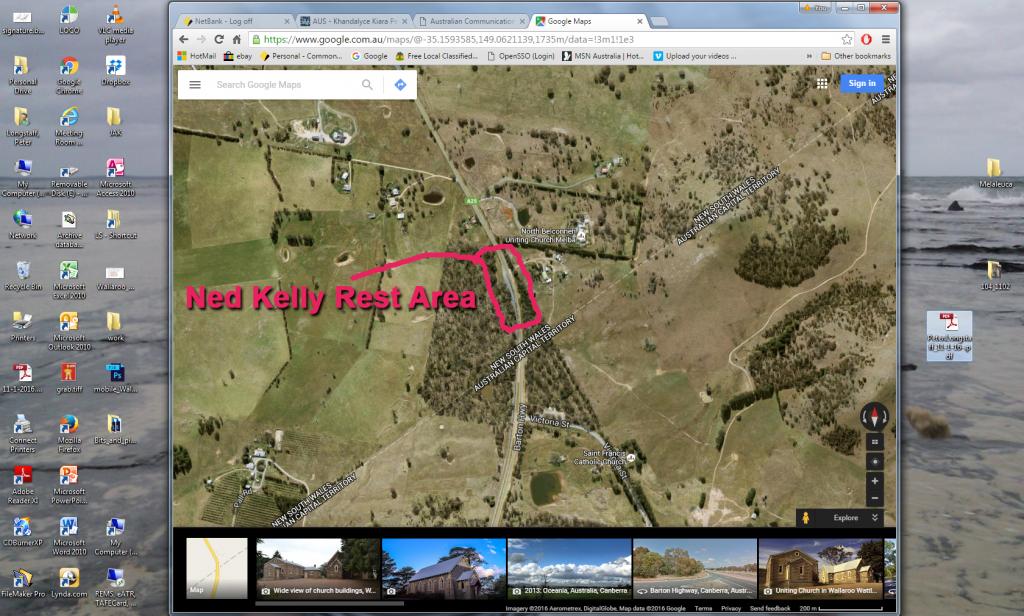Screen dimensions: 1024x616
Task: Reset map orientation with the compass
Action: pyautogui.click(x=875, y=418)
